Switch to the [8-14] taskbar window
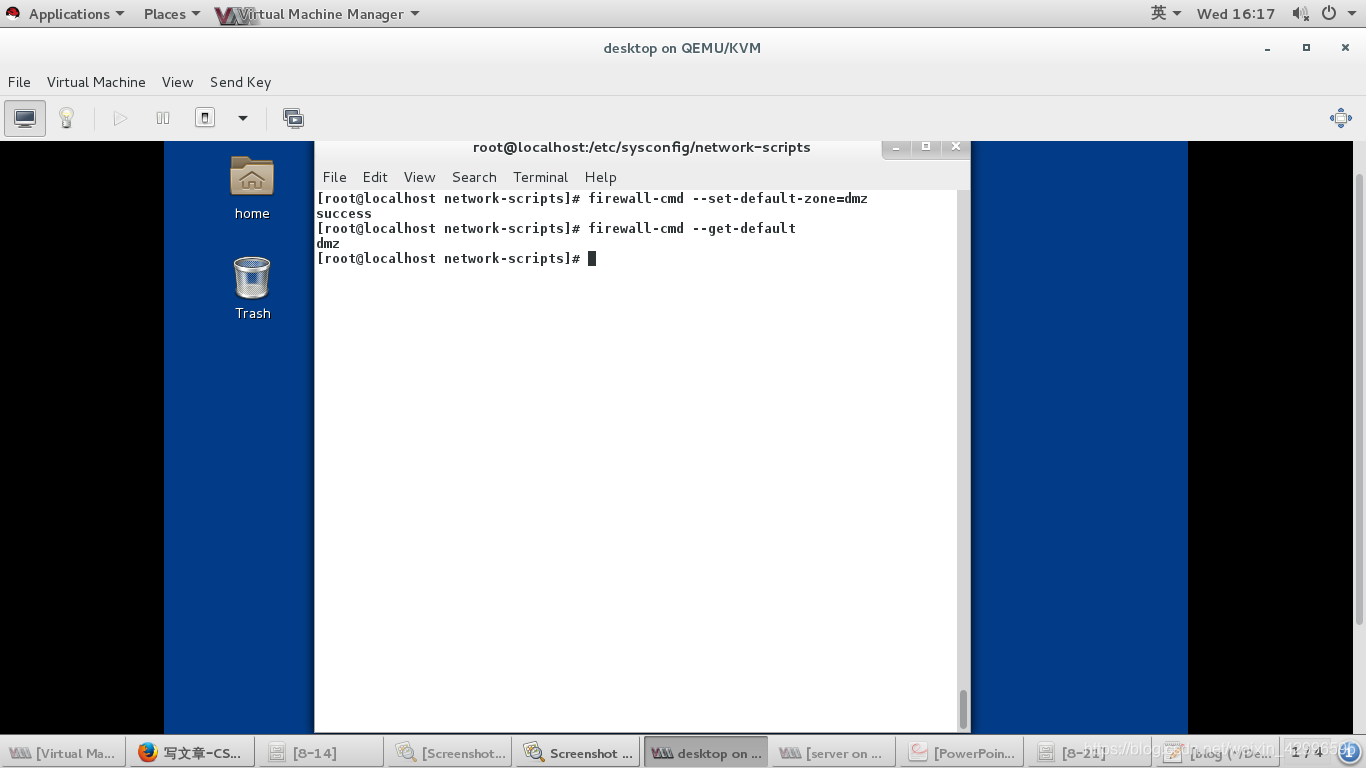 point(320,753)
